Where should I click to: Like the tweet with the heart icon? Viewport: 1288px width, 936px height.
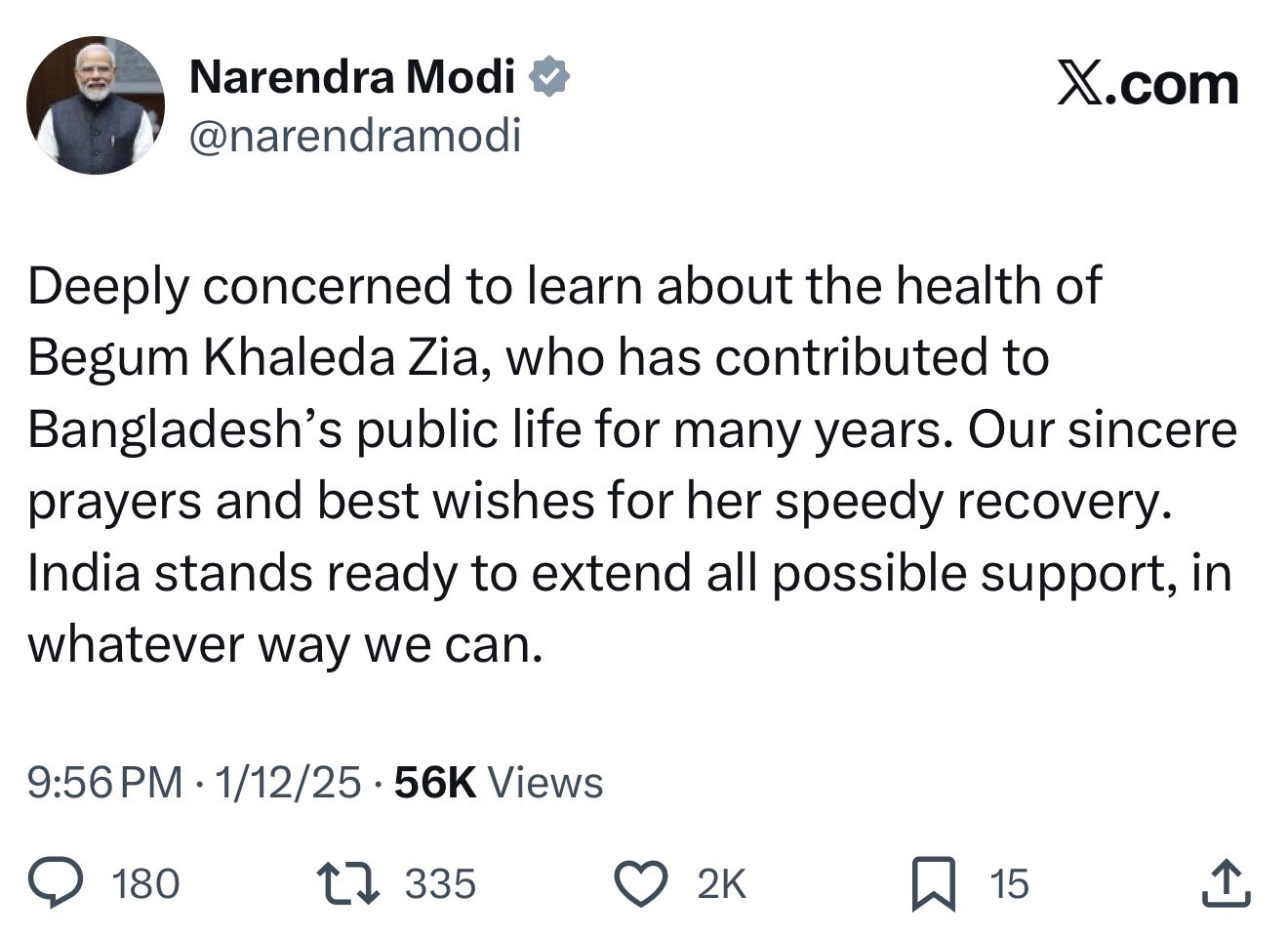tap(640, 882)
